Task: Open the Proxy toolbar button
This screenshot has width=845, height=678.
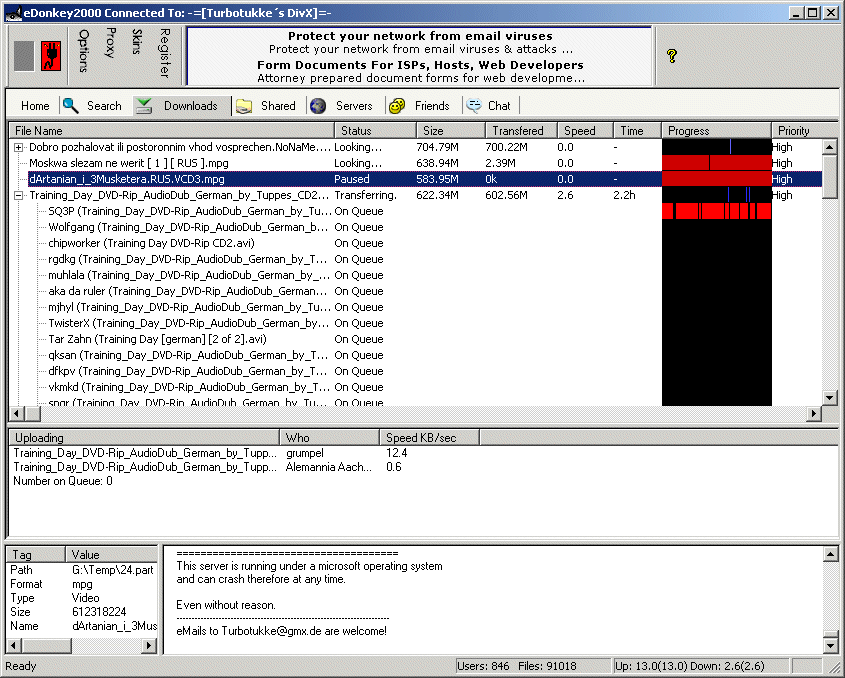Action: 110,43
